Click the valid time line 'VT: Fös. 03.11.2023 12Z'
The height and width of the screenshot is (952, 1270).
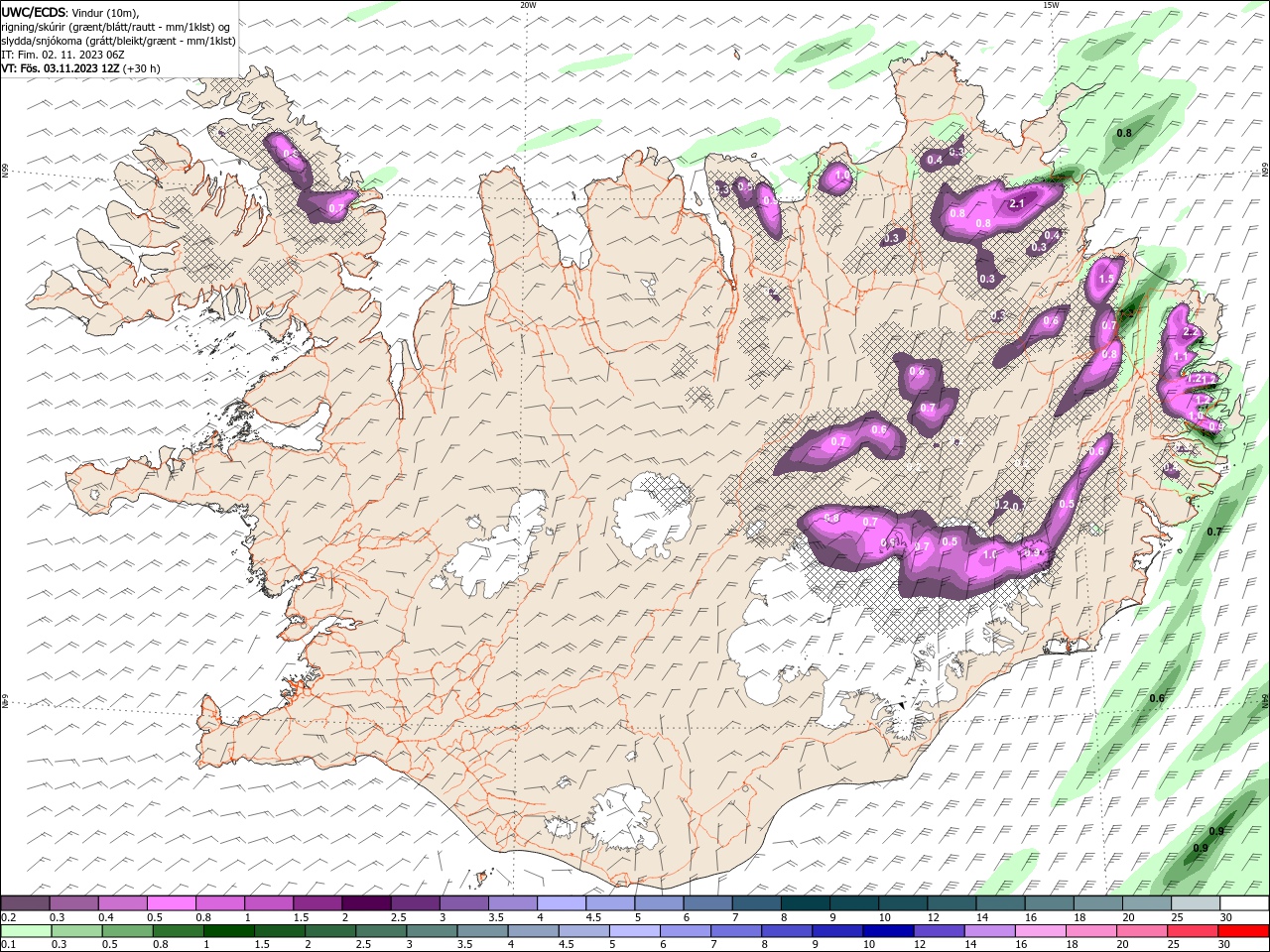pyautogui.click(x=62, y=68)
